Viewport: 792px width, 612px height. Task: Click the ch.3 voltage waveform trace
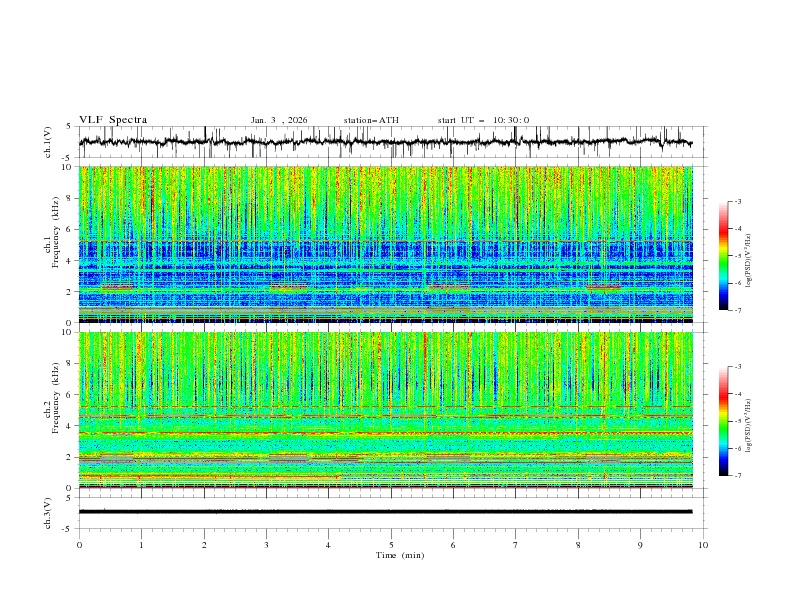(x=385, y=512)
